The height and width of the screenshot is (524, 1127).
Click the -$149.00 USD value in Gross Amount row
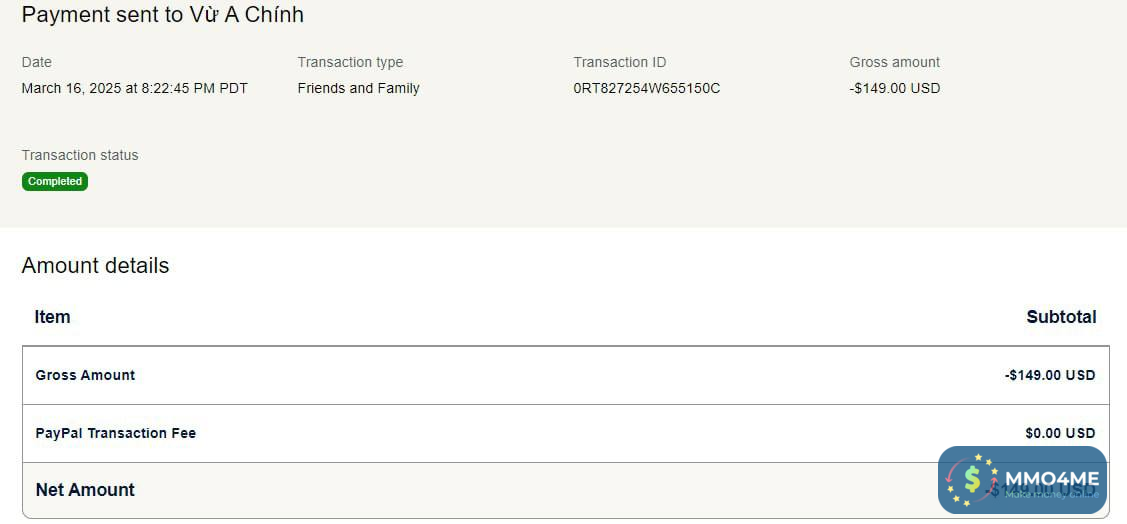[x=1050, y=375]
